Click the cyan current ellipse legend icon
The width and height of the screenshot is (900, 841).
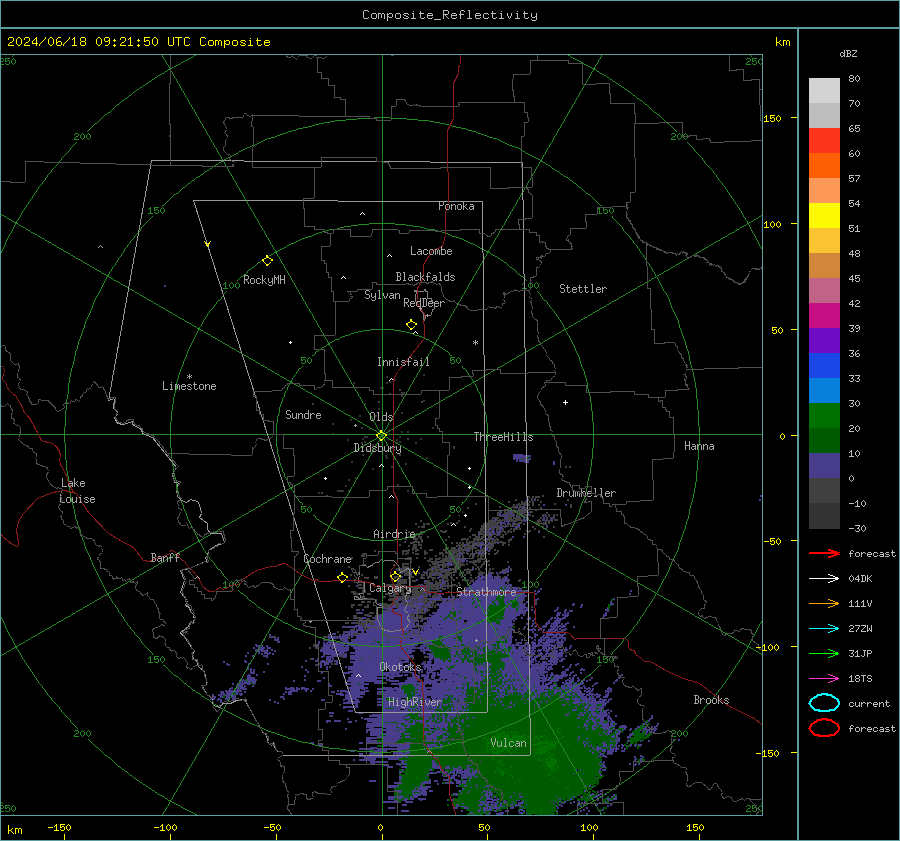[x=824, y=703]
